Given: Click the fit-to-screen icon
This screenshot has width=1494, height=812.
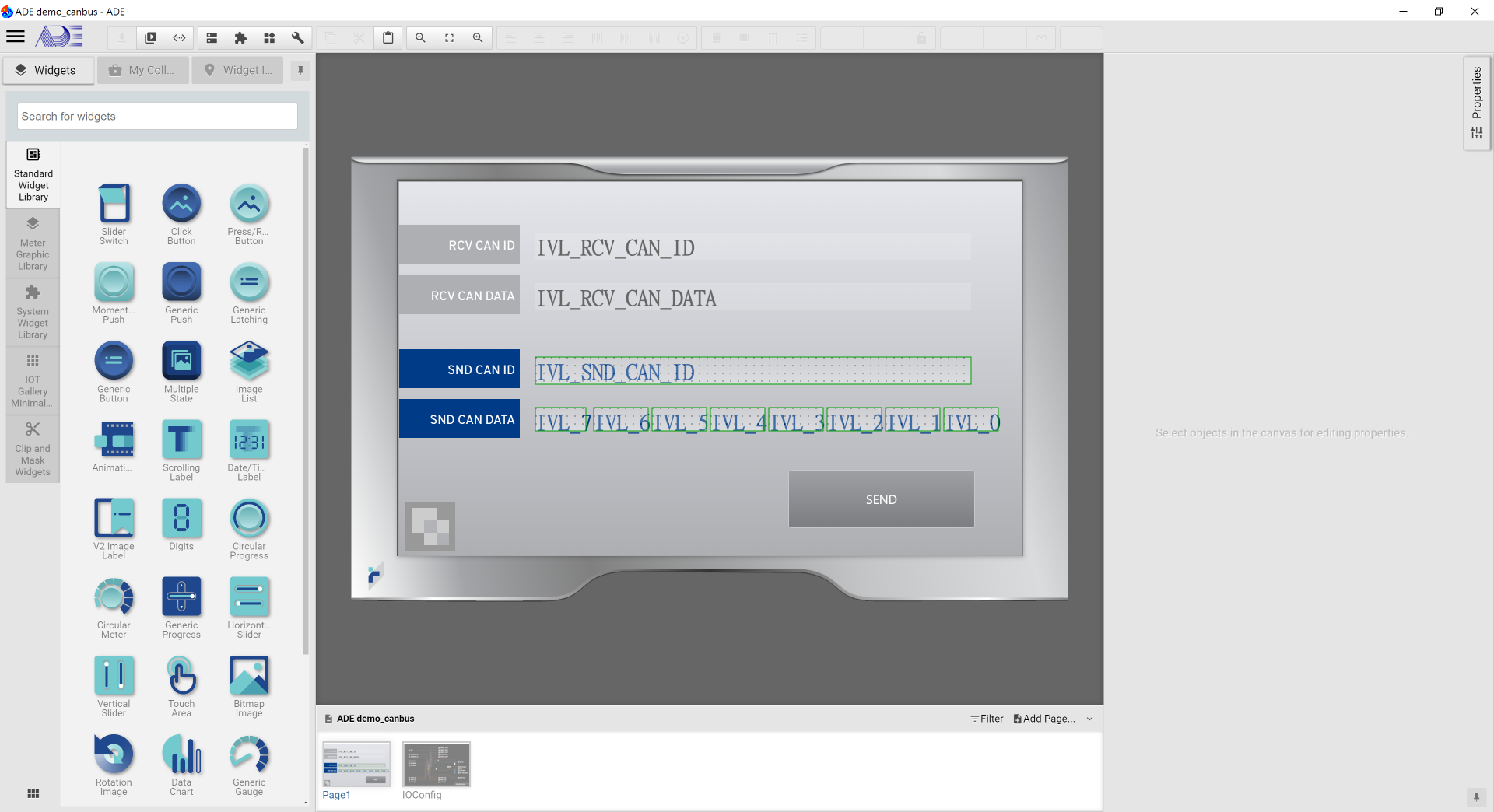Looking at the screenshot, I should [x=449, y=37].
